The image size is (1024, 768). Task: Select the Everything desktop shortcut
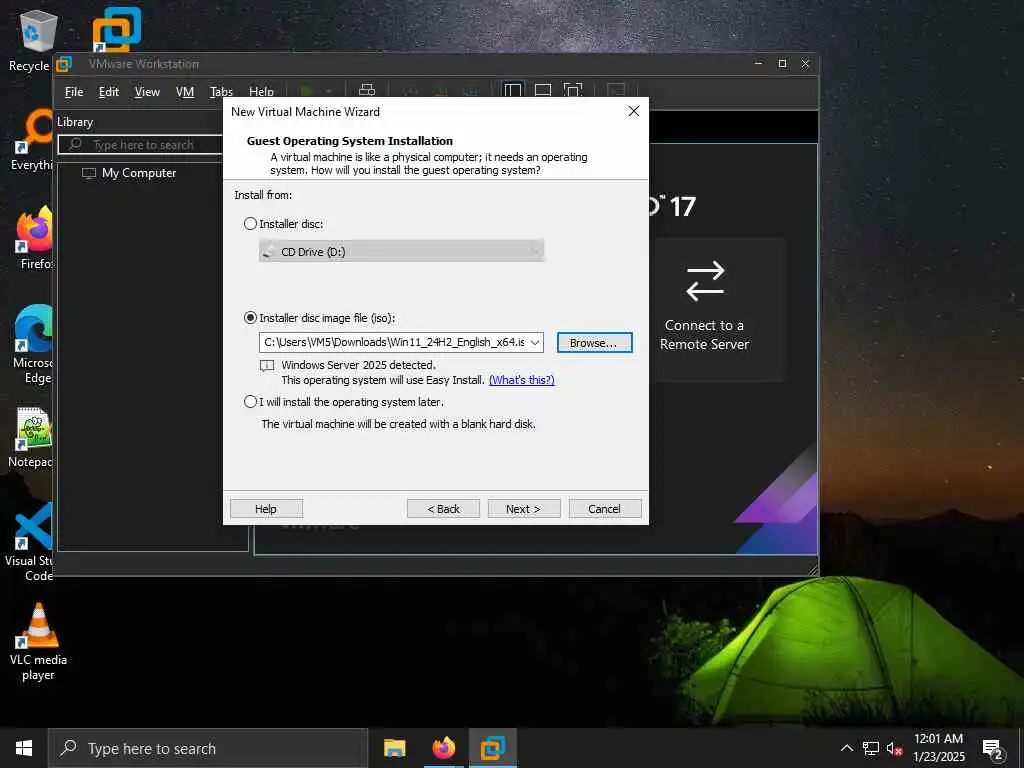pos(33,140)
